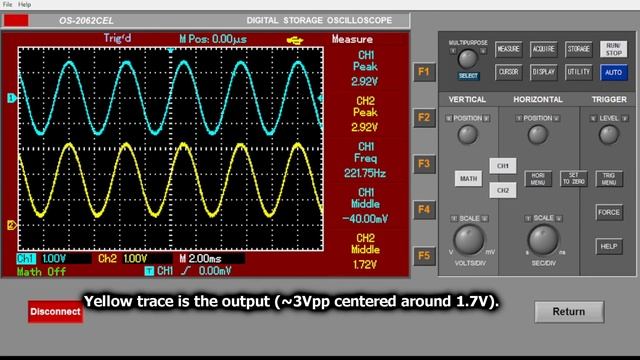Select the ACQUIRE panel button
640x360 pixels.
pos(544,49)
